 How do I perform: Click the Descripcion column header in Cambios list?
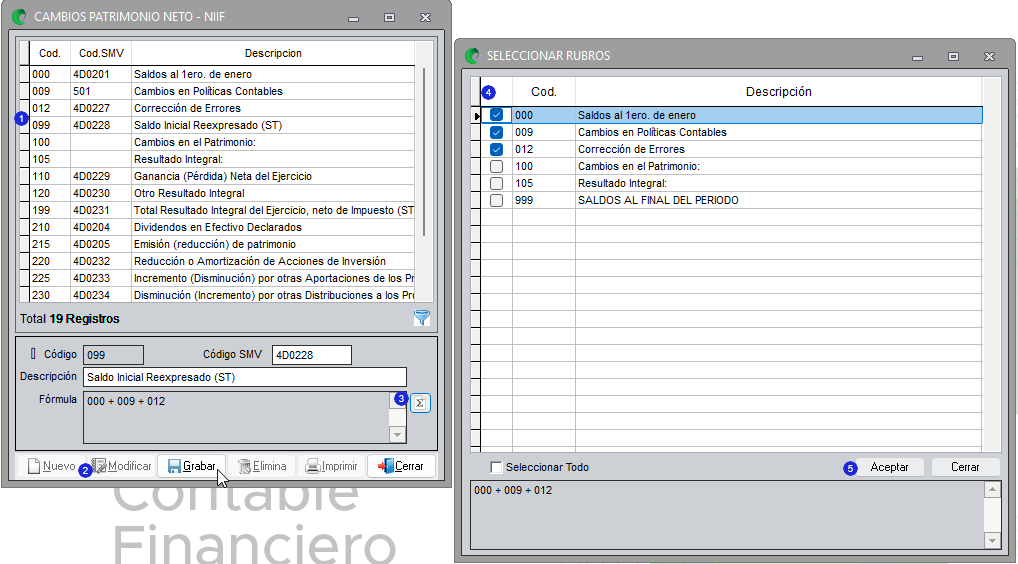273,53
